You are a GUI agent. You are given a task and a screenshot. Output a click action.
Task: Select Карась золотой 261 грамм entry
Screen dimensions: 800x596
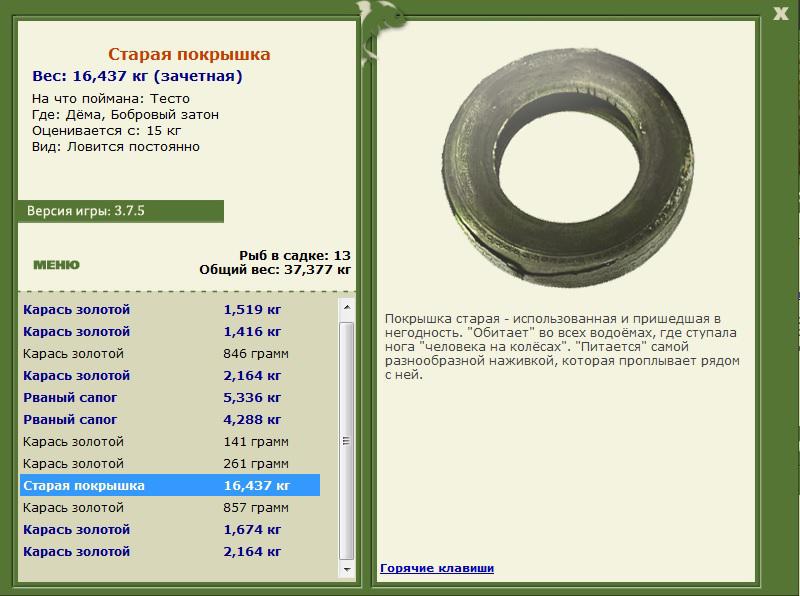[170, 463]
